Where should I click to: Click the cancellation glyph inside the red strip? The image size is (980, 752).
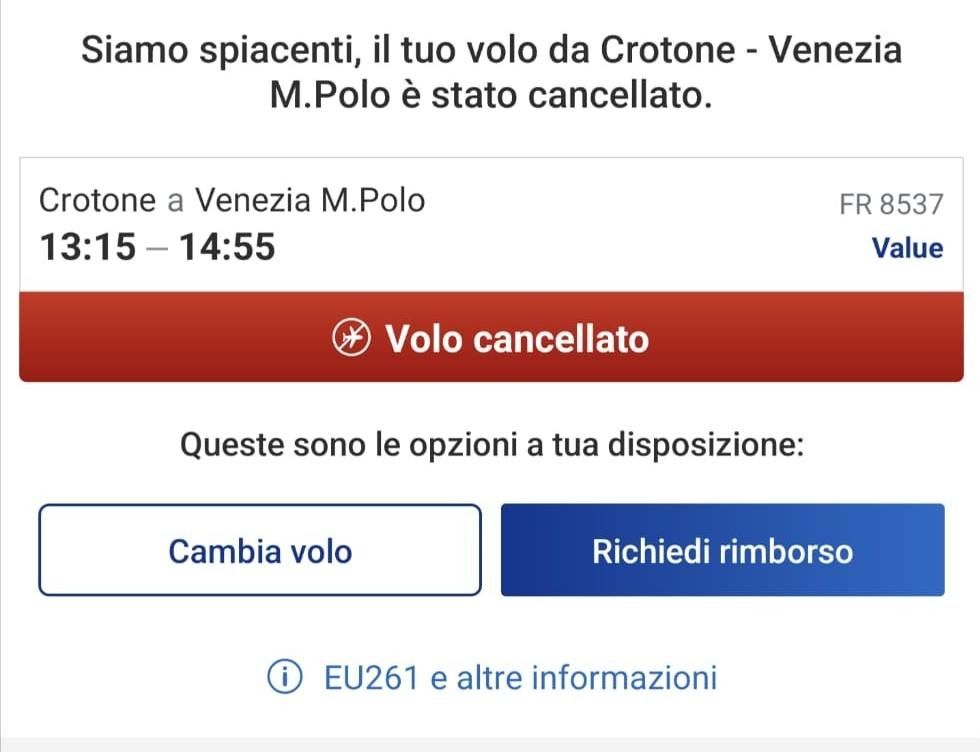pos(350,338)
